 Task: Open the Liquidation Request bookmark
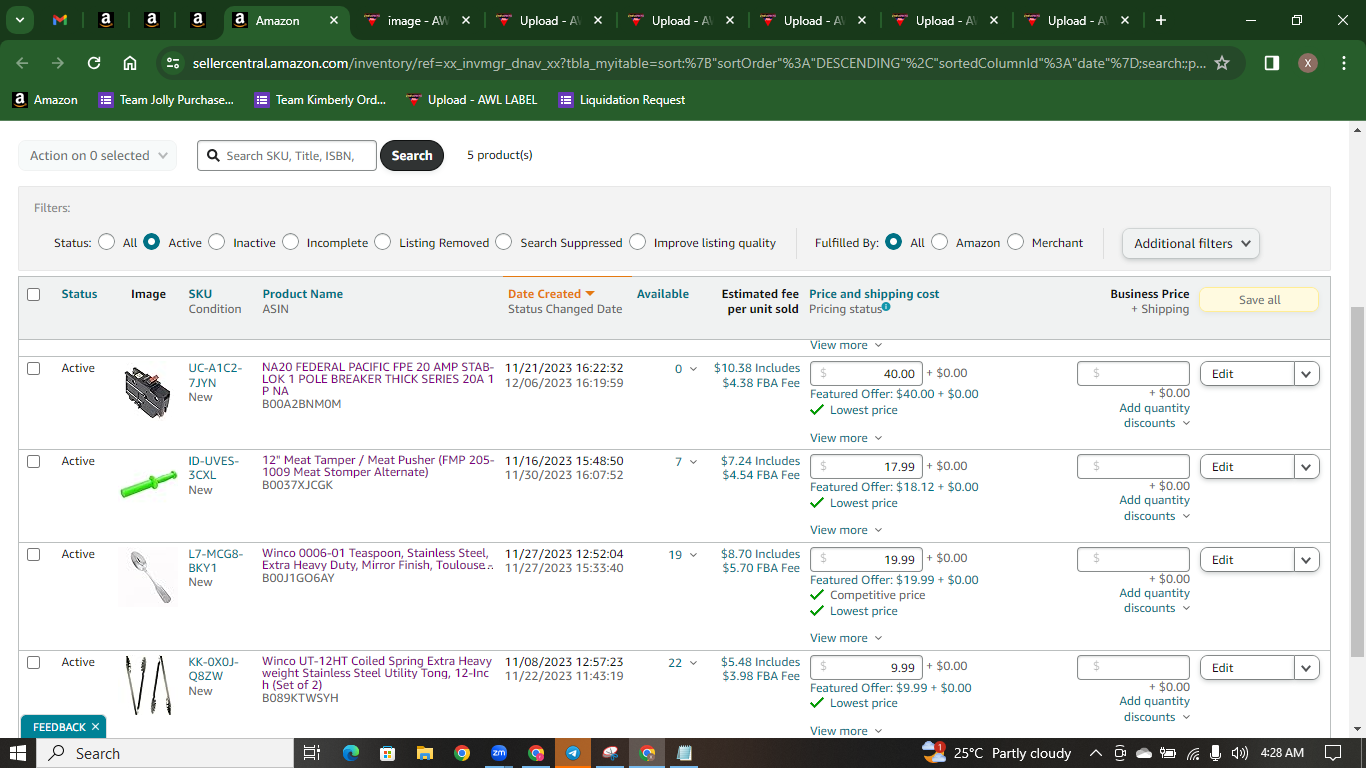click(x=622, y=100)
